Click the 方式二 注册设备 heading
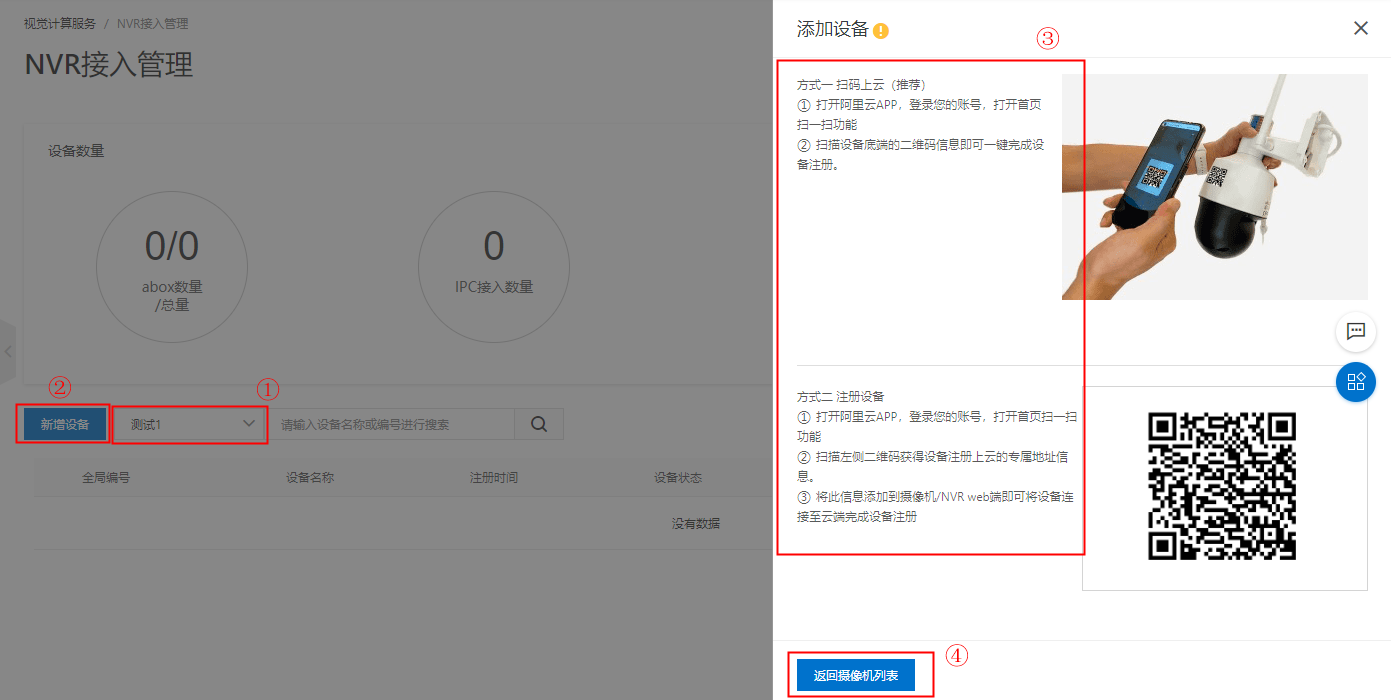 pos(841,397)
